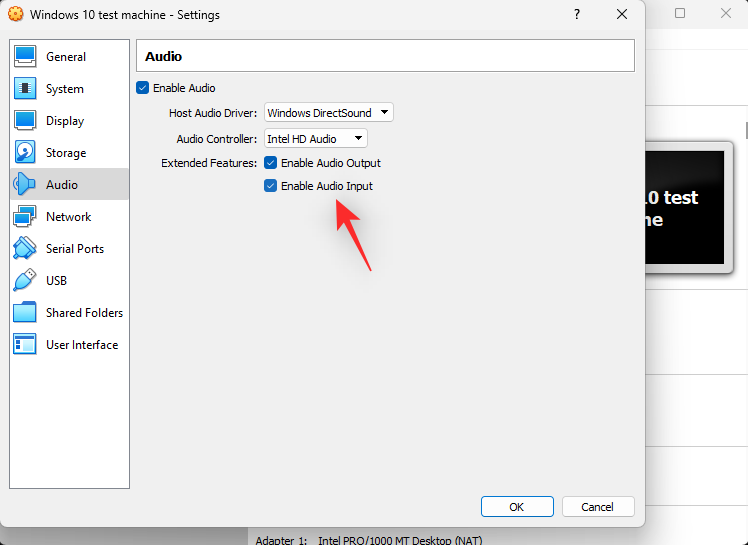
Task: Expand the Audio Controller dropdown
Action: 316,138
